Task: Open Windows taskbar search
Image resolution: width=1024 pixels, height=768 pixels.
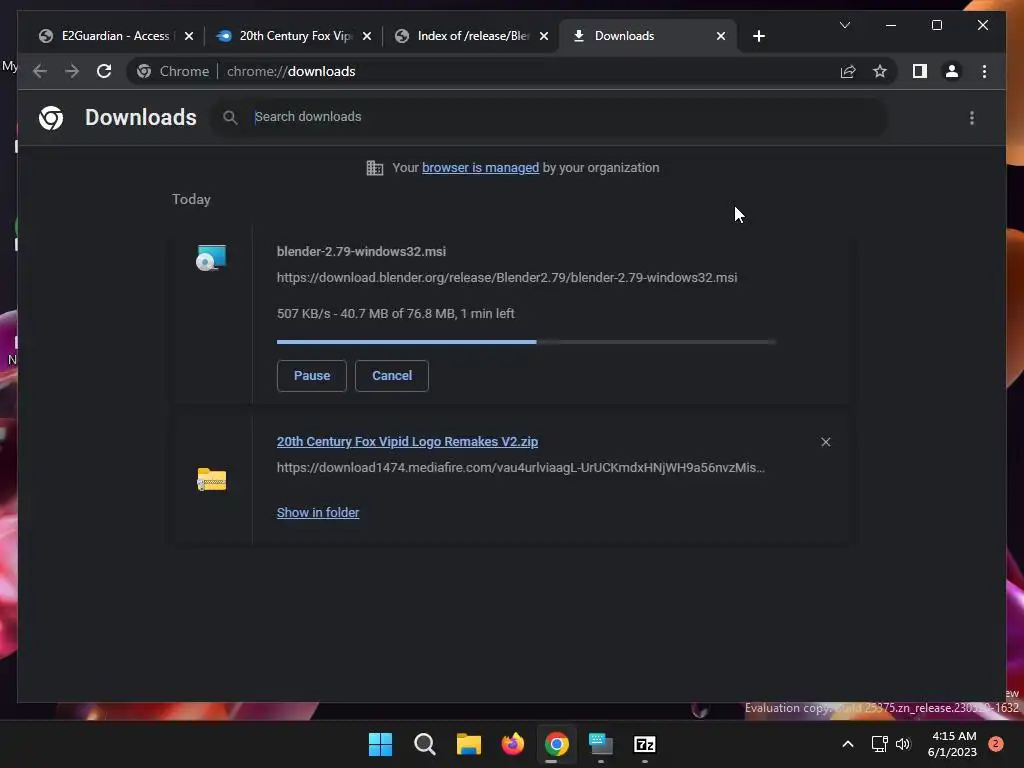Action: [424, 744]
